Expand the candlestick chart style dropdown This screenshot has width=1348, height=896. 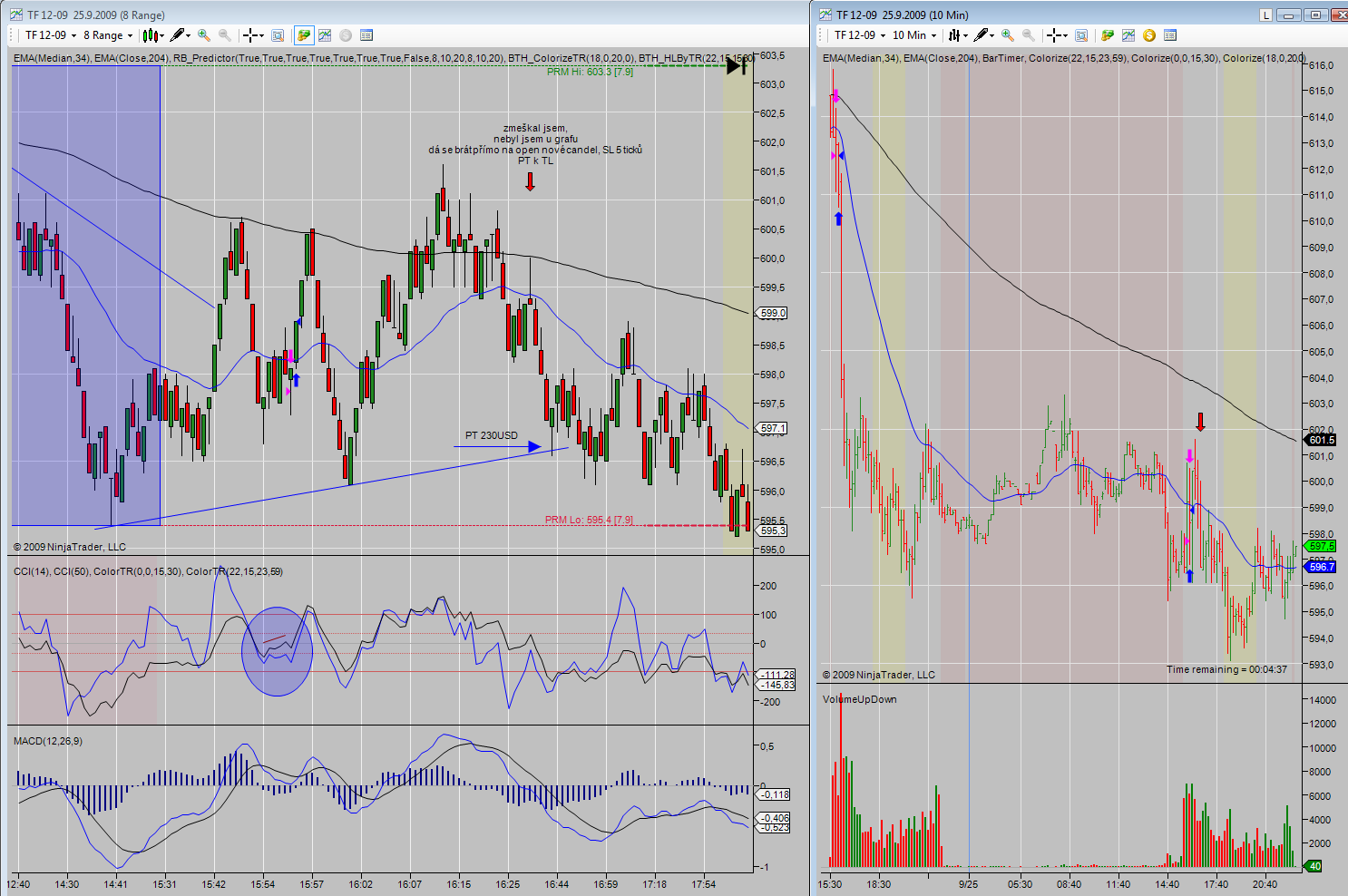coord(153,35)
